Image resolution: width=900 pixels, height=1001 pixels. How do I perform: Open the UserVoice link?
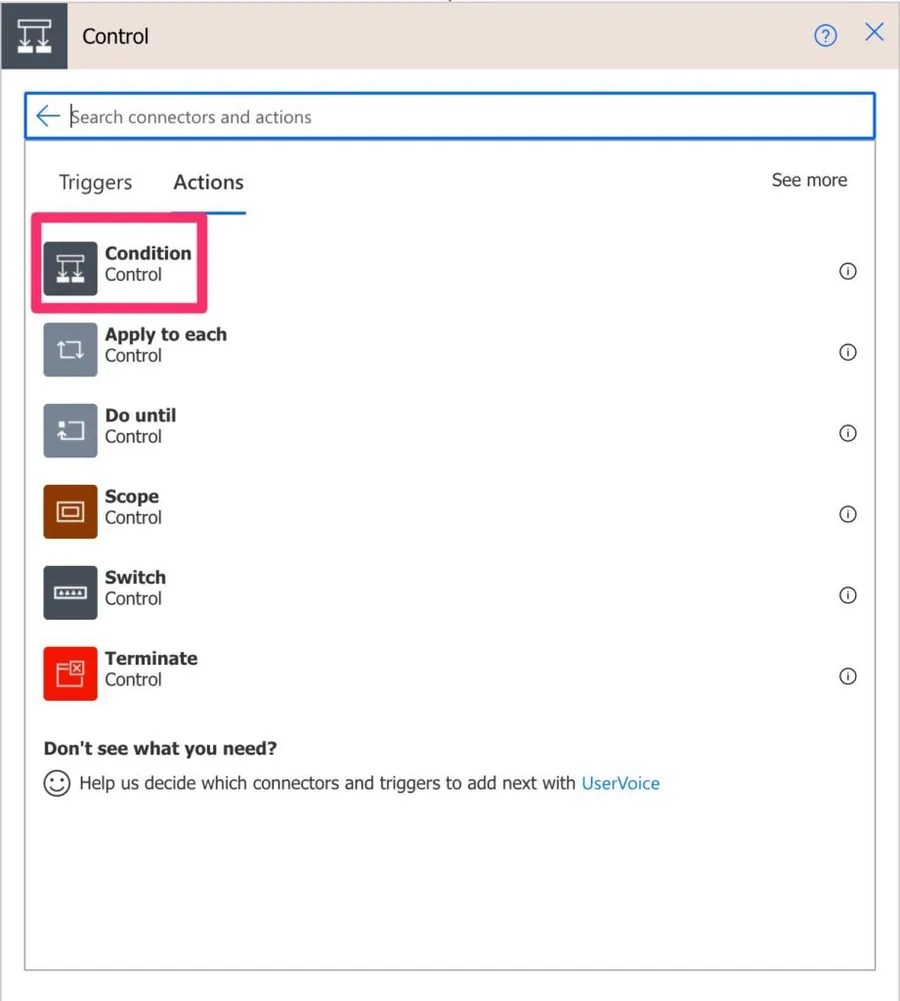(620, 783)
